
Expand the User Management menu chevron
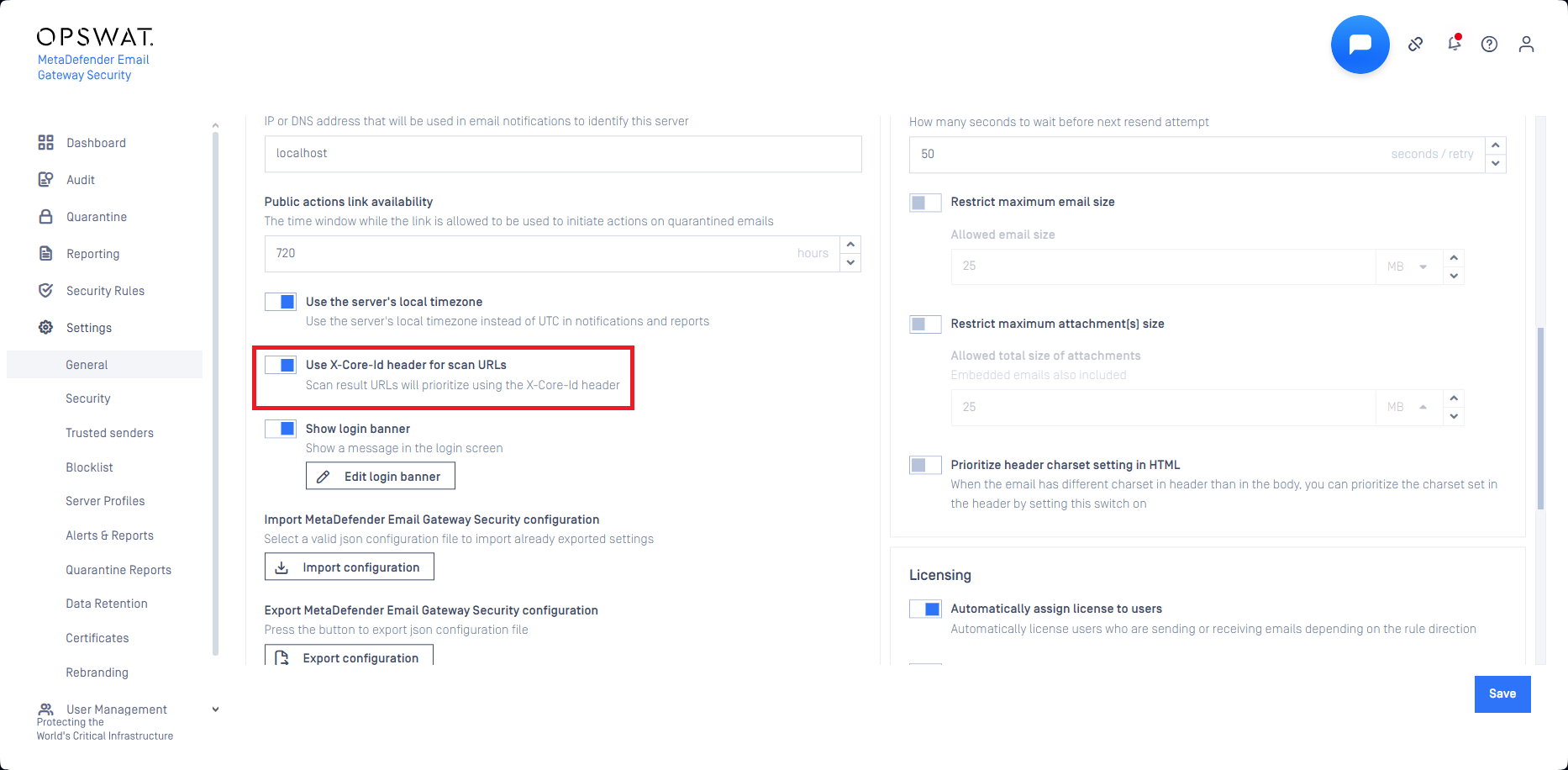(215, 709)
